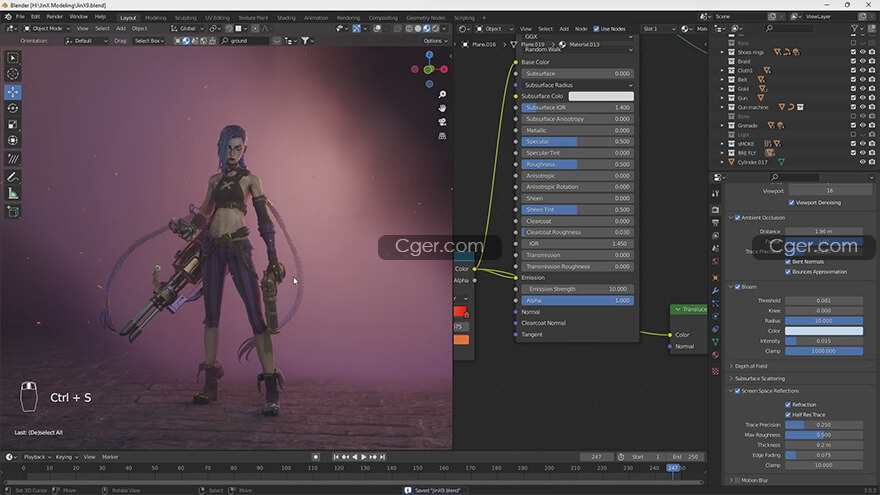
Task: Switch to Geometry Nodes workspace tab
Action: pyautogui.click(x=425, y=18)
